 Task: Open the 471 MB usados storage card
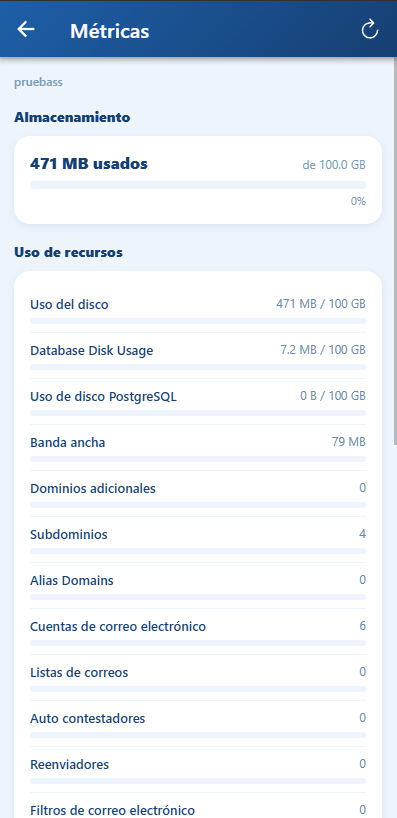pyautogui.click(x=198, y=180)
